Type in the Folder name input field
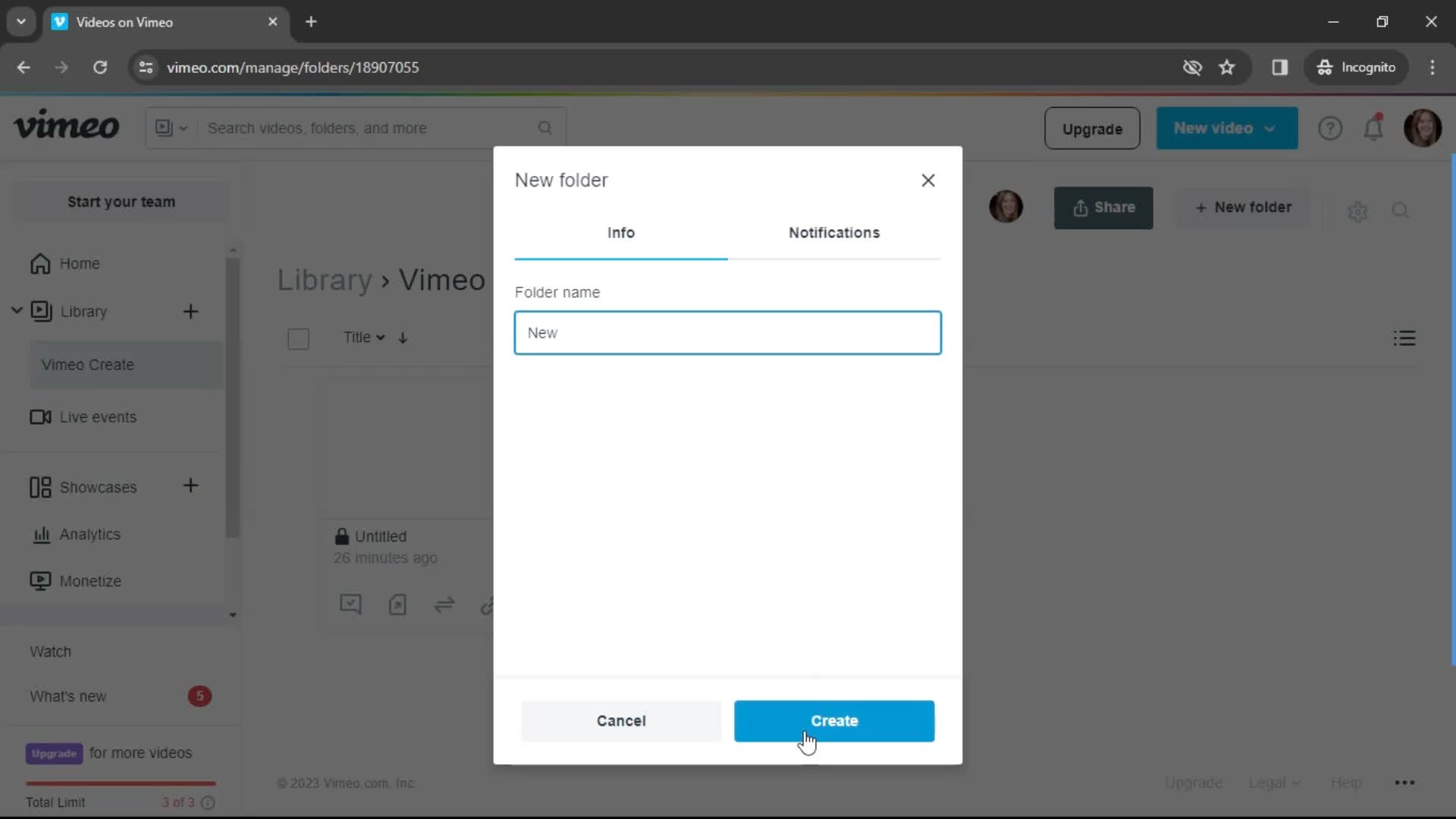Viewport: 1456px width, 819px height. pyautogui.click(x=728, y=332)
